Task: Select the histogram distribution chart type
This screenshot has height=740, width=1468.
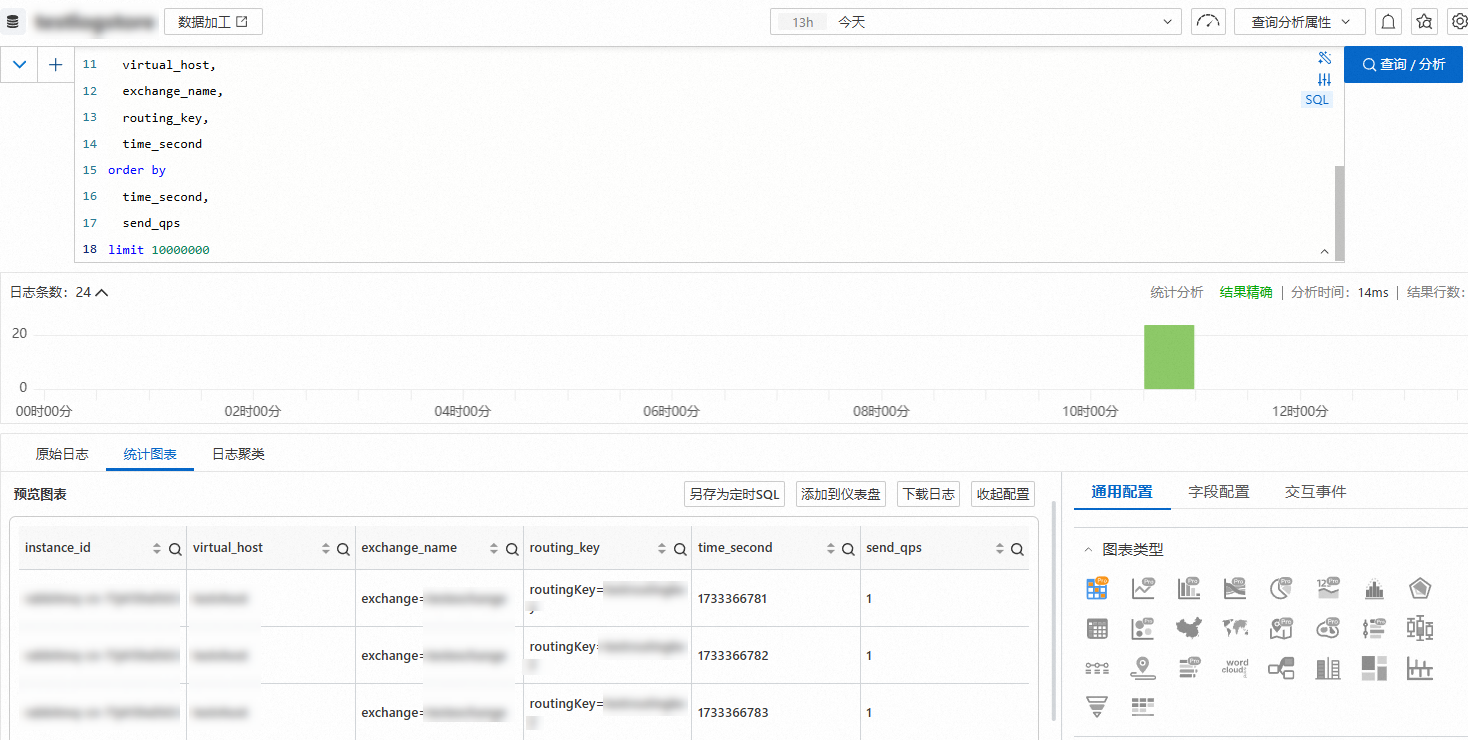Action: 1374,589
